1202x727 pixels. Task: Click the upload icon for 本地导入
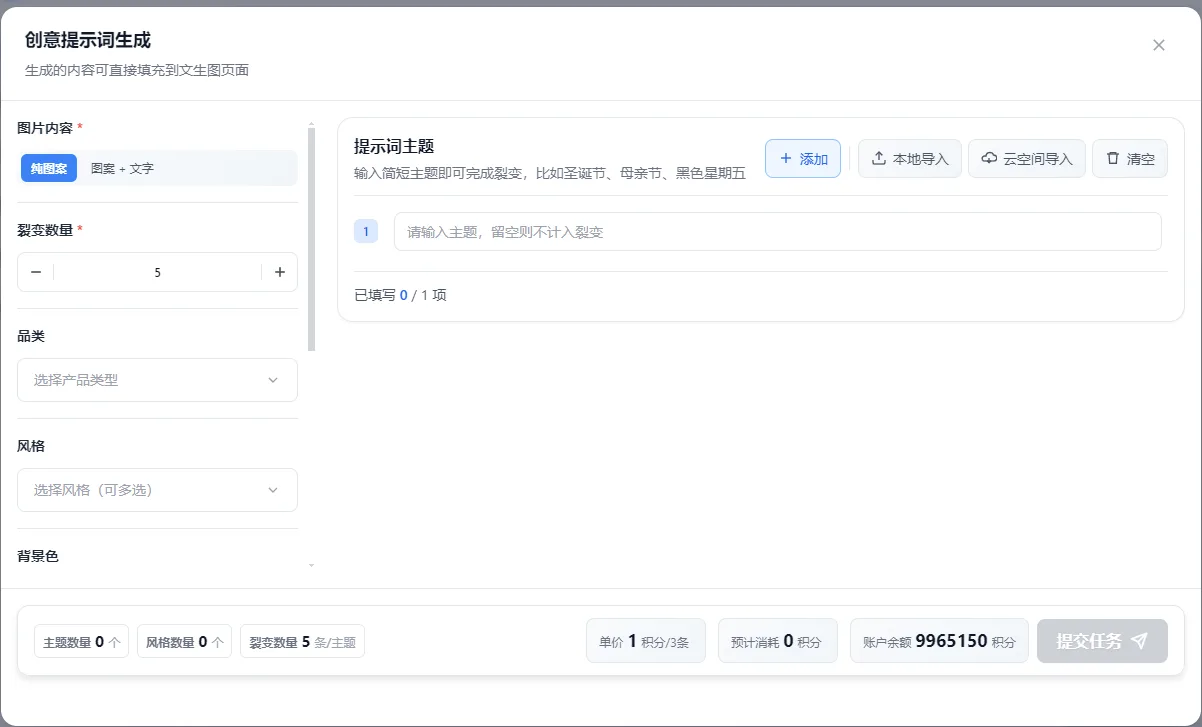pyautogui.click(x=879, y=159)
